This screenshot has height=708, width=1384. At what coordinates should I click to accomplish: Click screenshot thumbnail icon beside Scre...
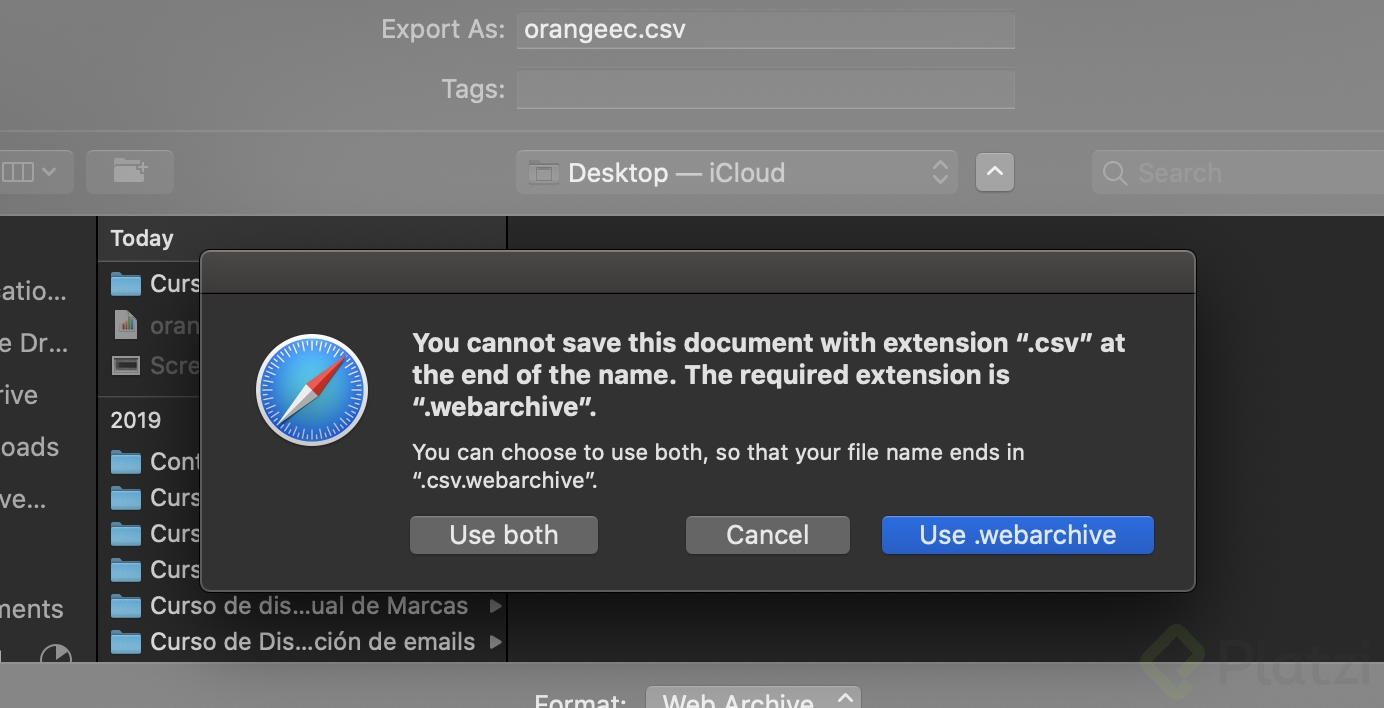[126, 366]
